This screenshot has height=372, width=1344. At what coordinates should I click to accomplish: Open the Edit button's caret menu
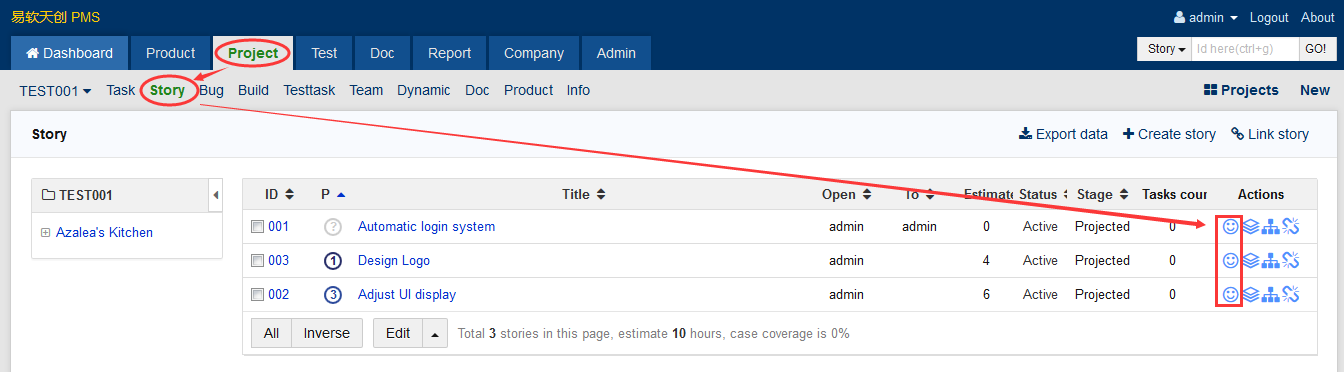435,334
